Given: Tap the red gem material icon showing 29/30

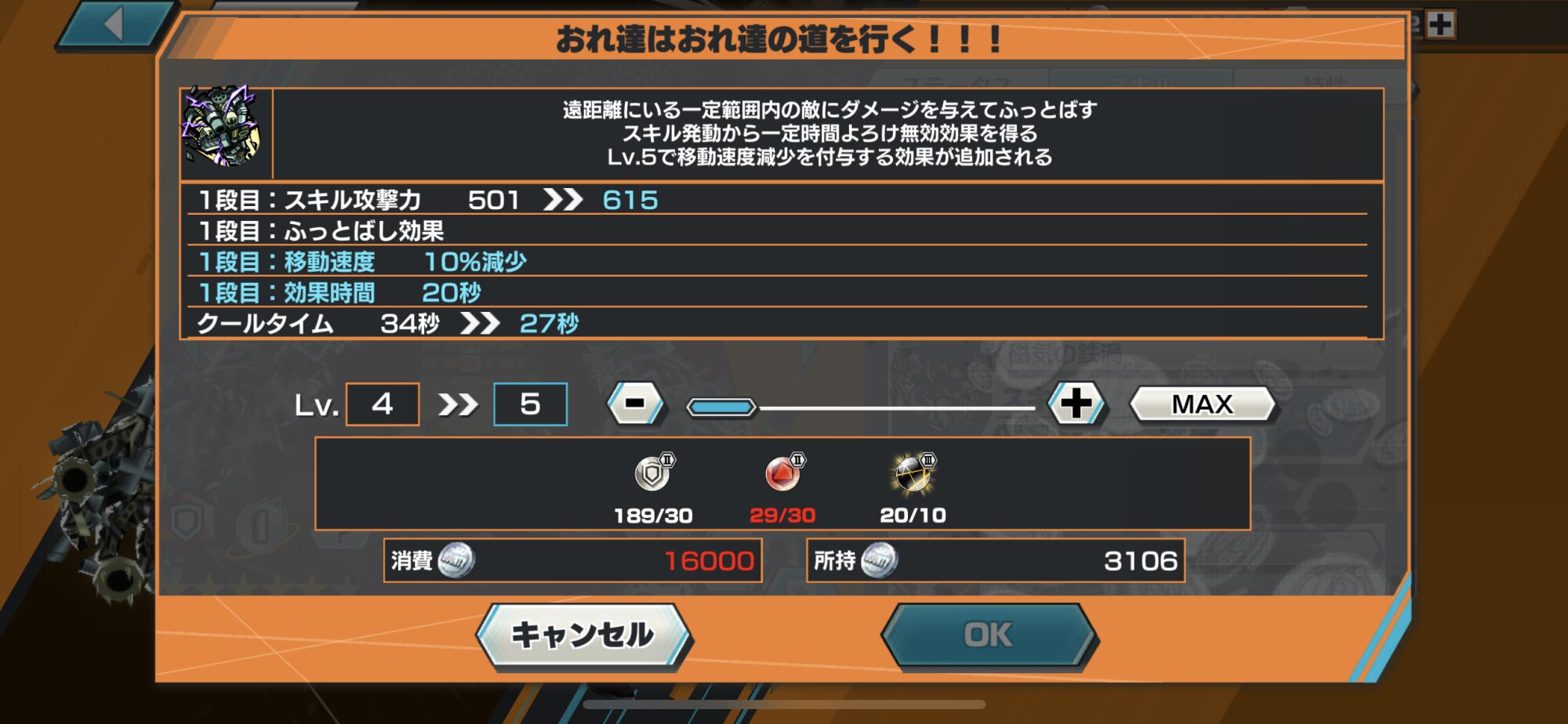Looking at the screenshot, I should [x=784, y=473].
